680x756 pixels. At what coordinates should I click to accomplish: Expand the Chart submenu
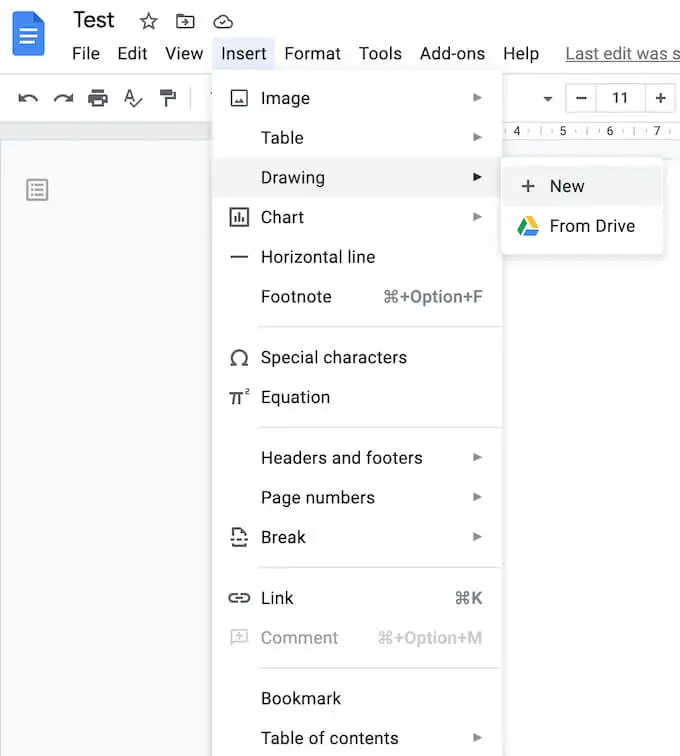357,217
